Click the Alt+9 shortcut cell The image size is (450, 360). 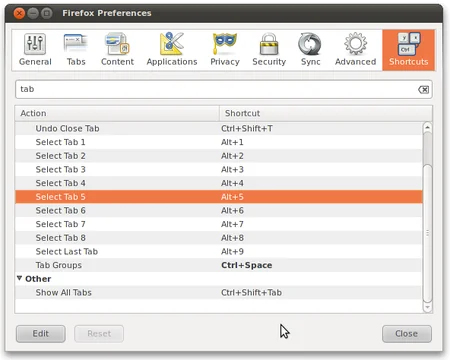coord(232,252)
